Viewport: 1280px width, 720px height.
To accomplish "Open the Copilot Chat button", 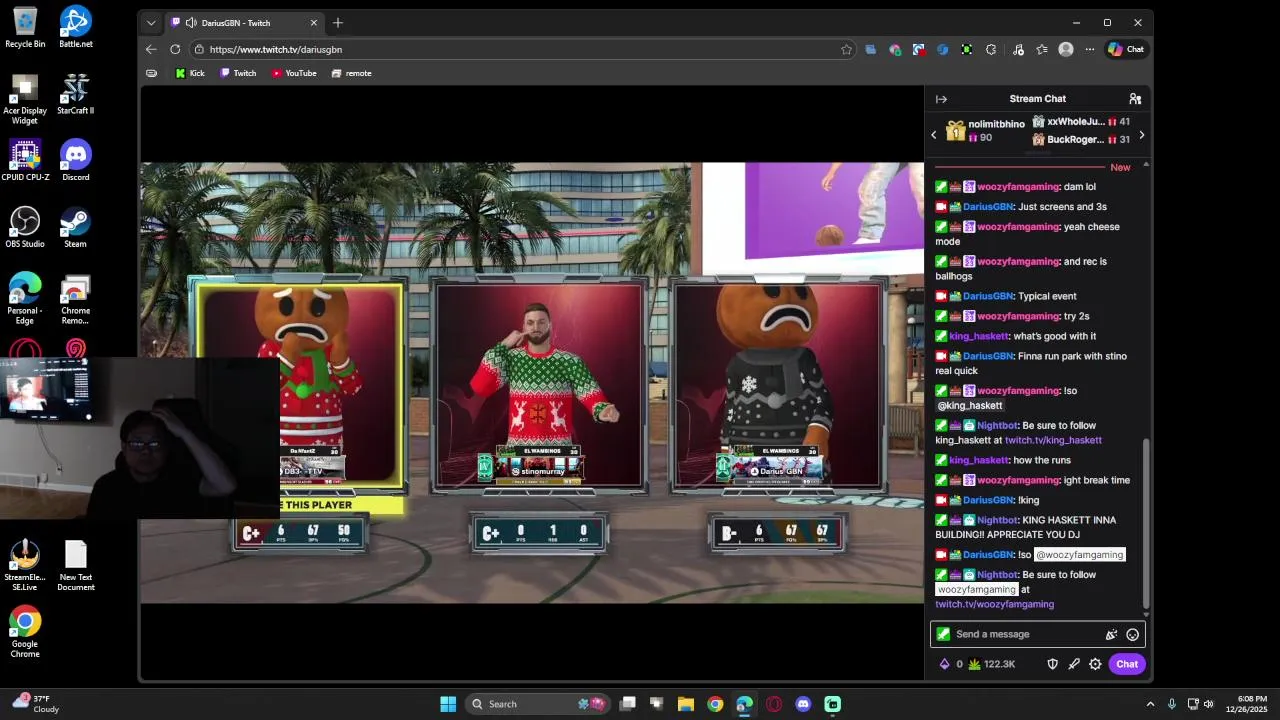I will click(1126, 49).
